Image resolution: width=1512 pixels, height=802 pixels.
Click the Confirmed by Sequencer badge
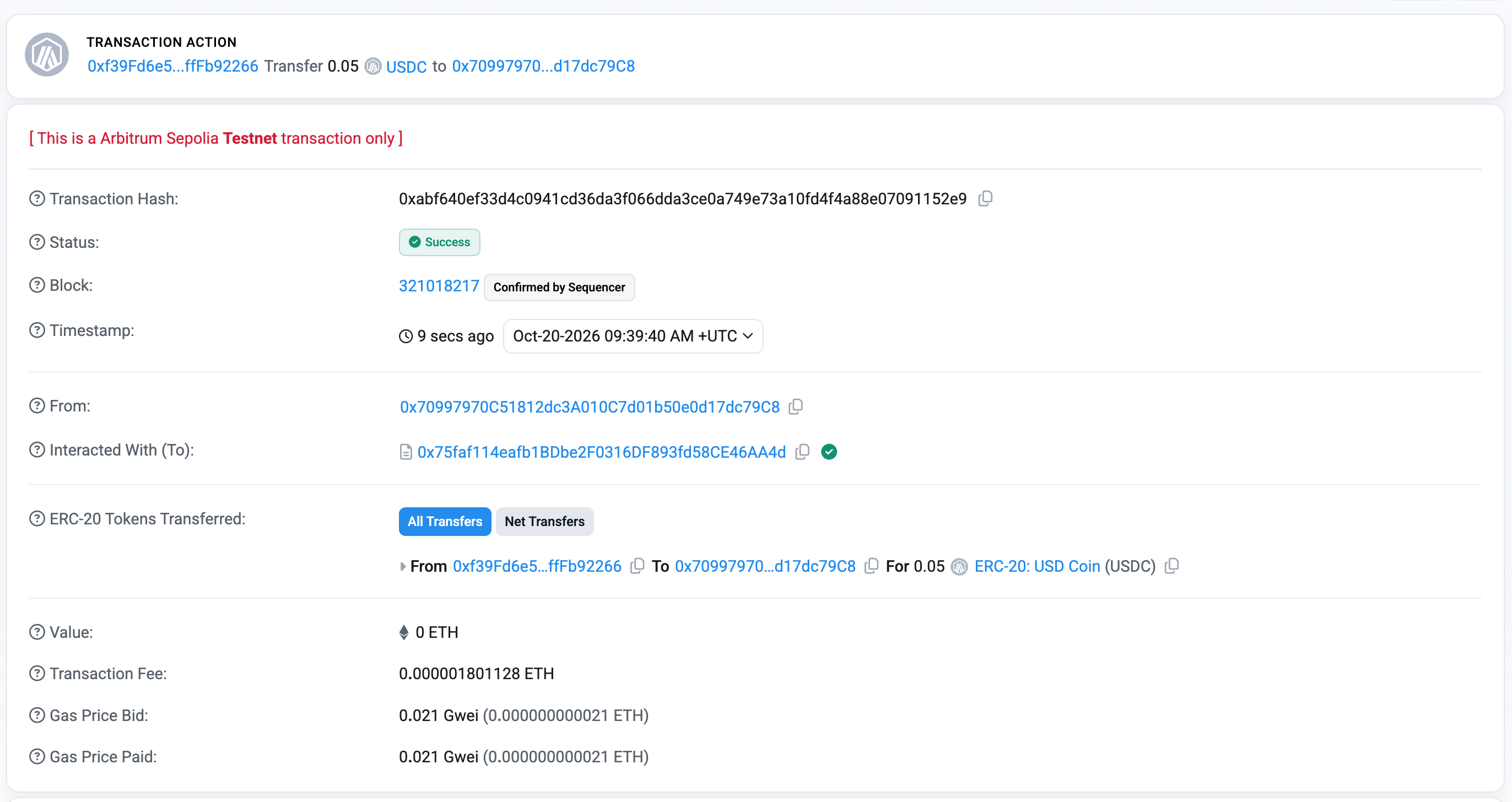tap(559, 288)
